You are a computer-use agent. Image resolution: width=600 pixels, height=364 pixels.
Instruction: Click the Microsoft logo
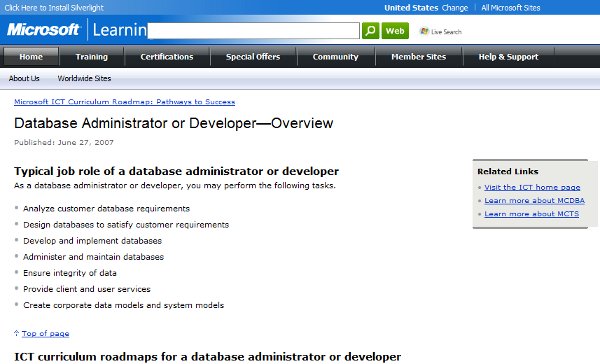(43, 29)
